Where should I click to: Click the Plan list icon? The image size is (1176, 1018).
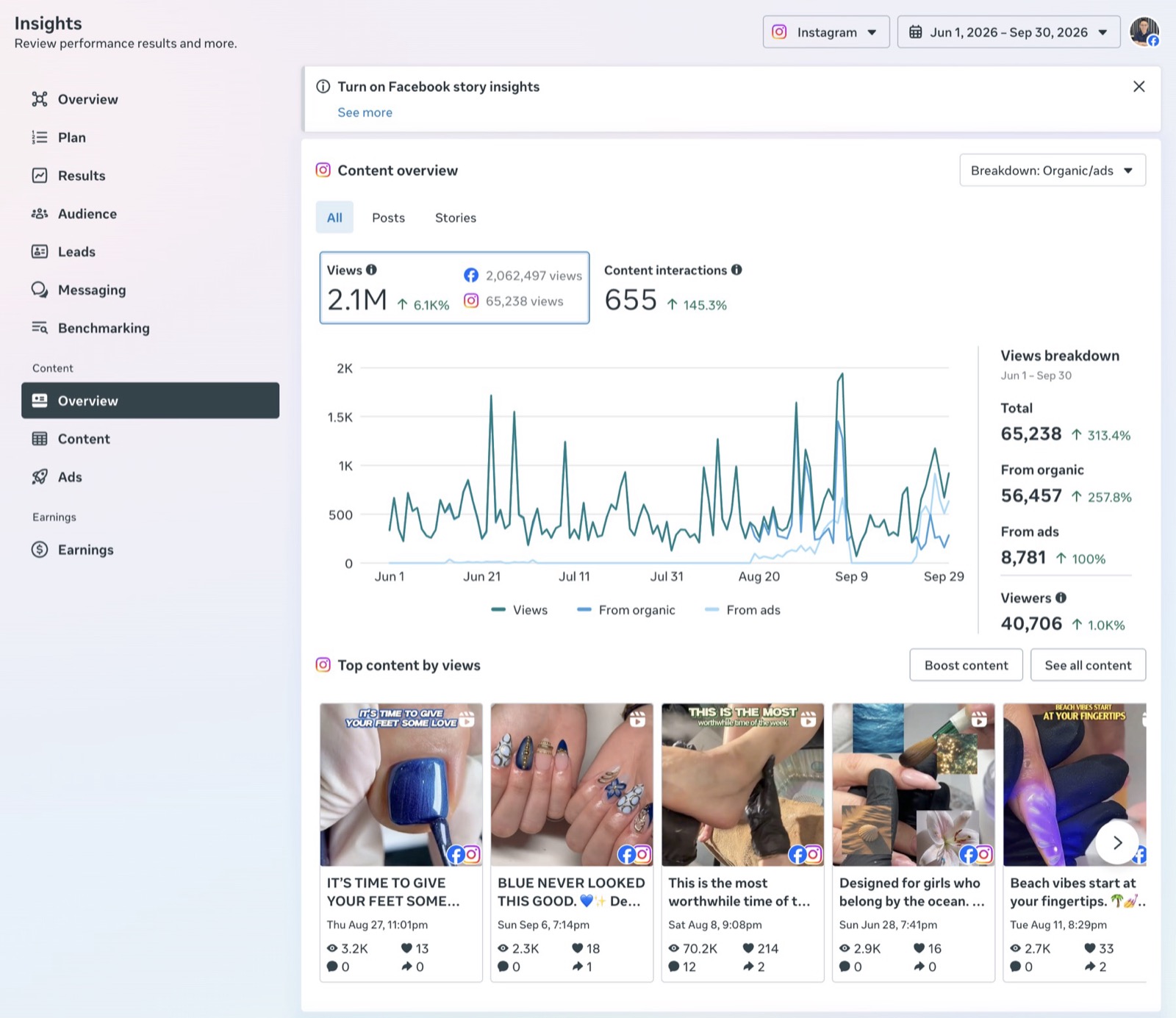click(40, 137)
